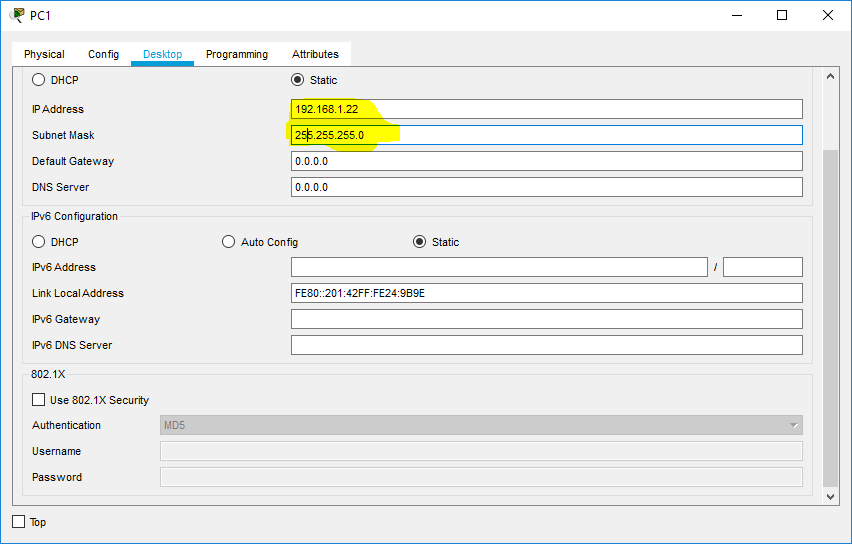Click the PC1 Packet Tracer window icon
The height and width of the screenshot is (544, 852).
[17, 15]
